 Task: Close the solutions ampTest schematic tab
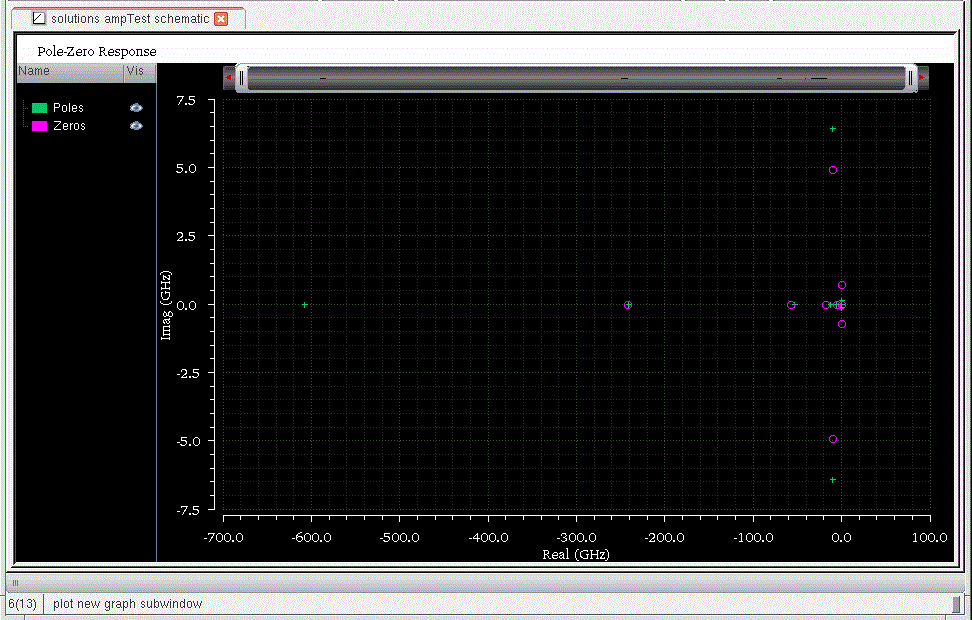click(x=221, y=19)
